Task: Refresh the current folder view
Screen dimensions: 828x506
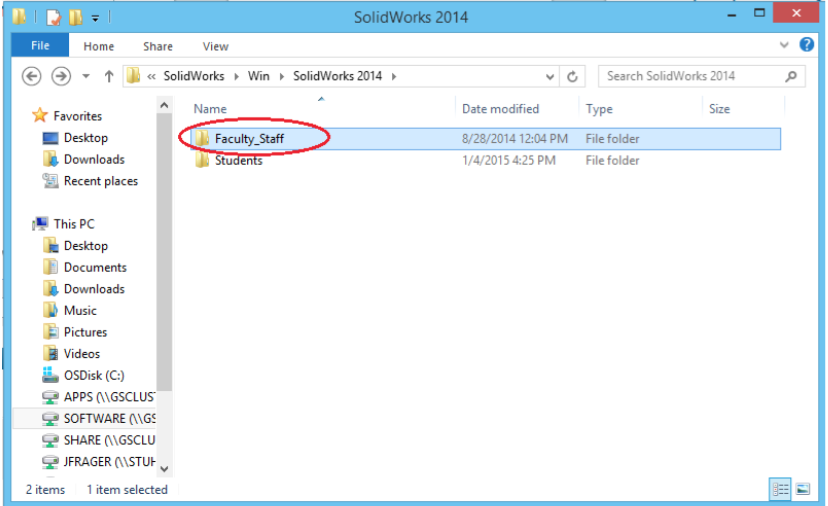Action: pos(573,76)
